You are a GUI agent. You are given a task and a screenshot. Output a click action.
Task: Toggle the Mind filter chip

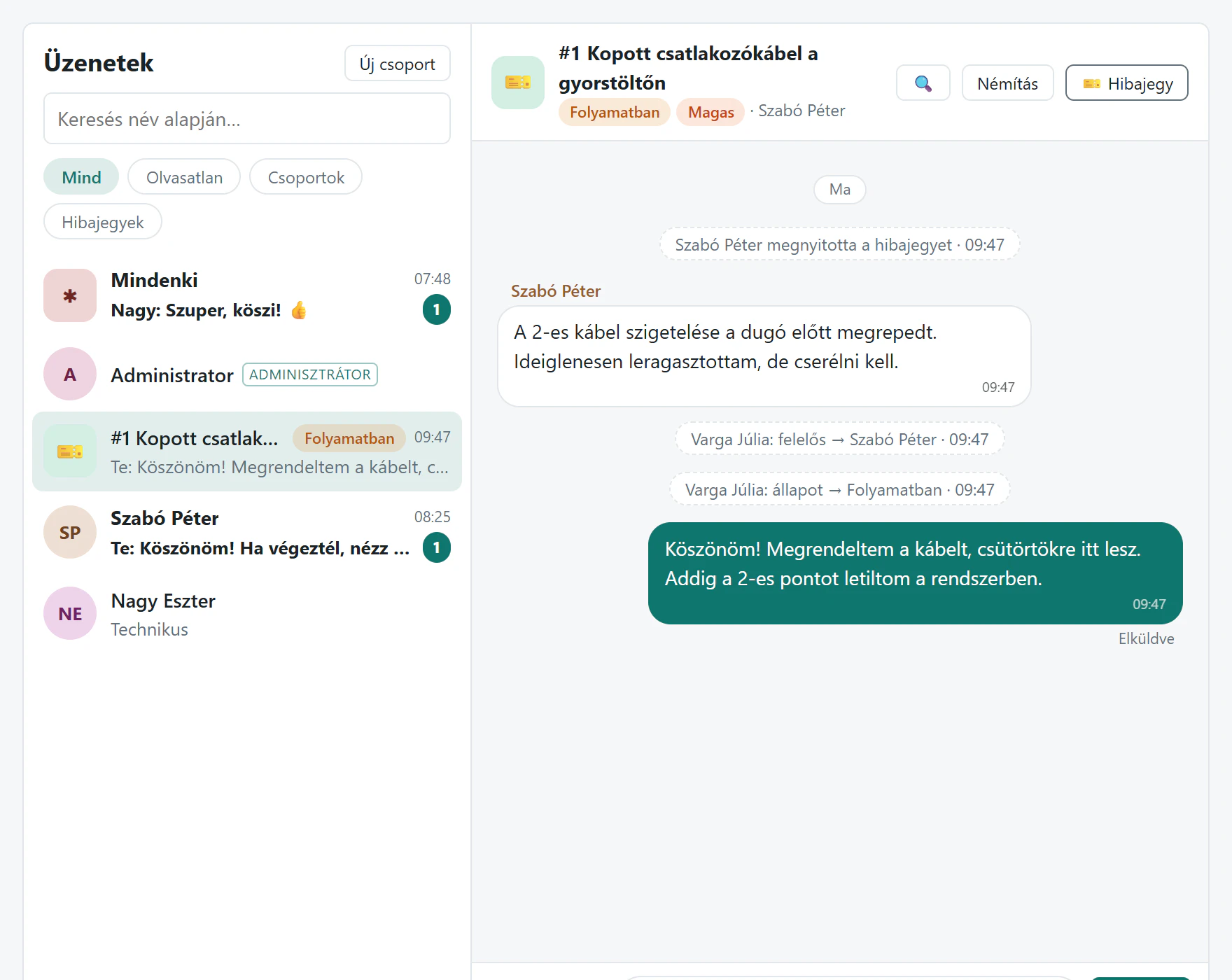coord(81,177)
